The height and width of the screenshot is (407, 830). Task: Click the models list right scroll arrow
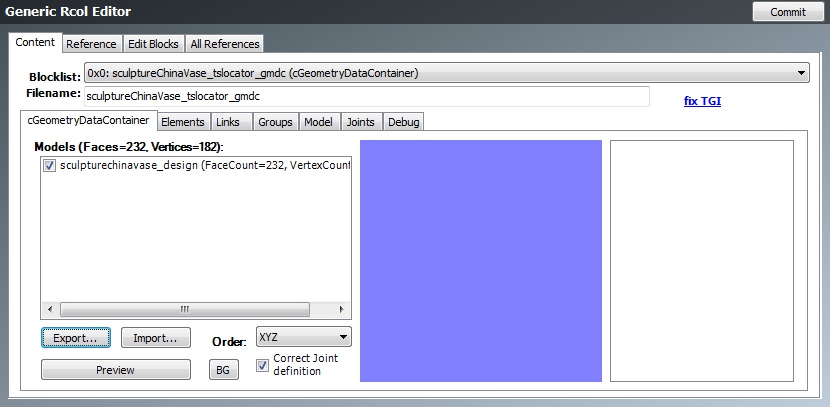click(x=342, y=310)
